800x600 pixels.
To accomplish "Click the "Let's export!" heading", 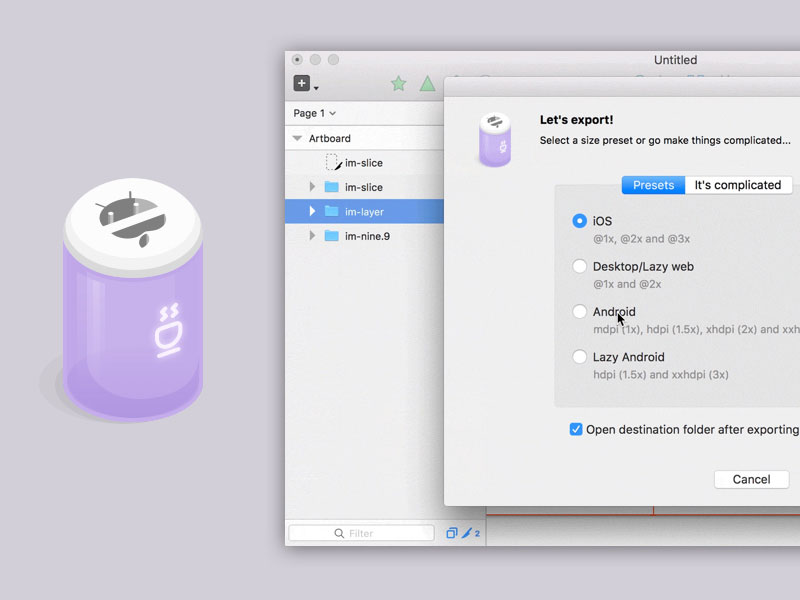I will click(x=577, y=120).
